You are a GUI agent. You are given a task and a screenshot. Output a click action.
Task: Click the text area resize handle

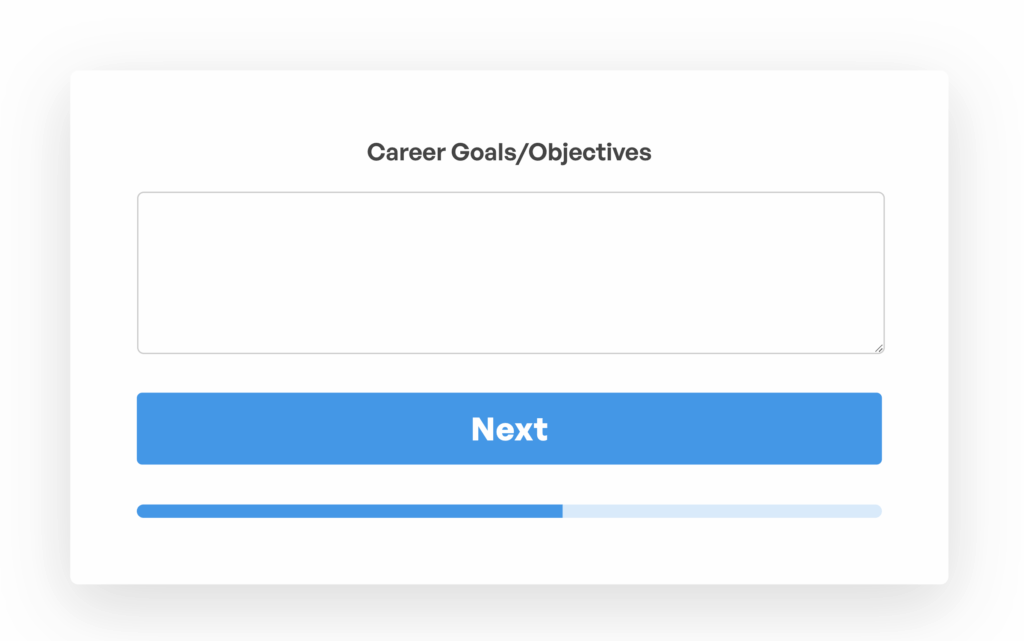click(879, 348)
